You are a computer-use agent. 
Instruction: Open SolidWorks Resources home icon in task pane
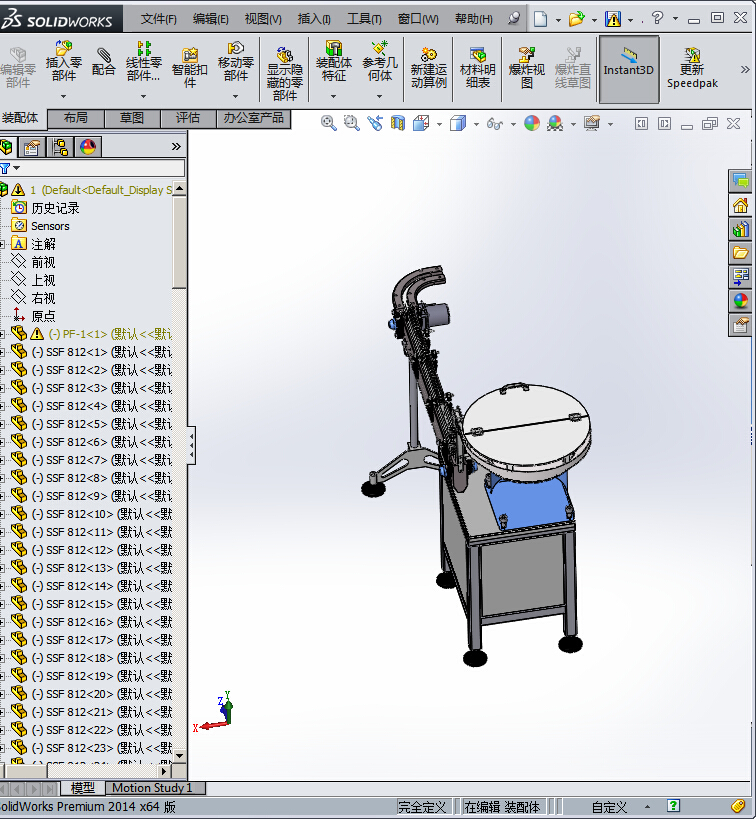(740, 205)
